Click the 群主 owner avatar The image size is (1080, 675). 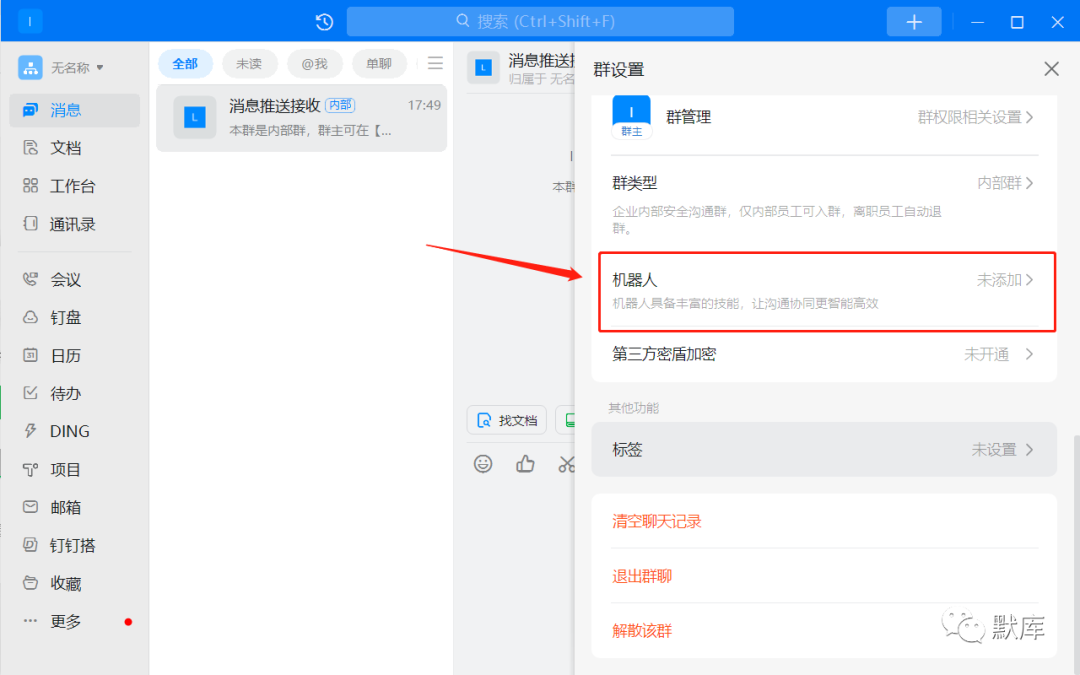[x=632, y=117]
